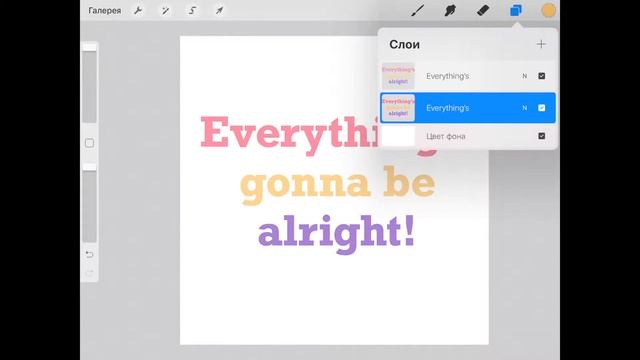
Task: Close the Layers panel via layers icon
Action: (x=516, y=11)
